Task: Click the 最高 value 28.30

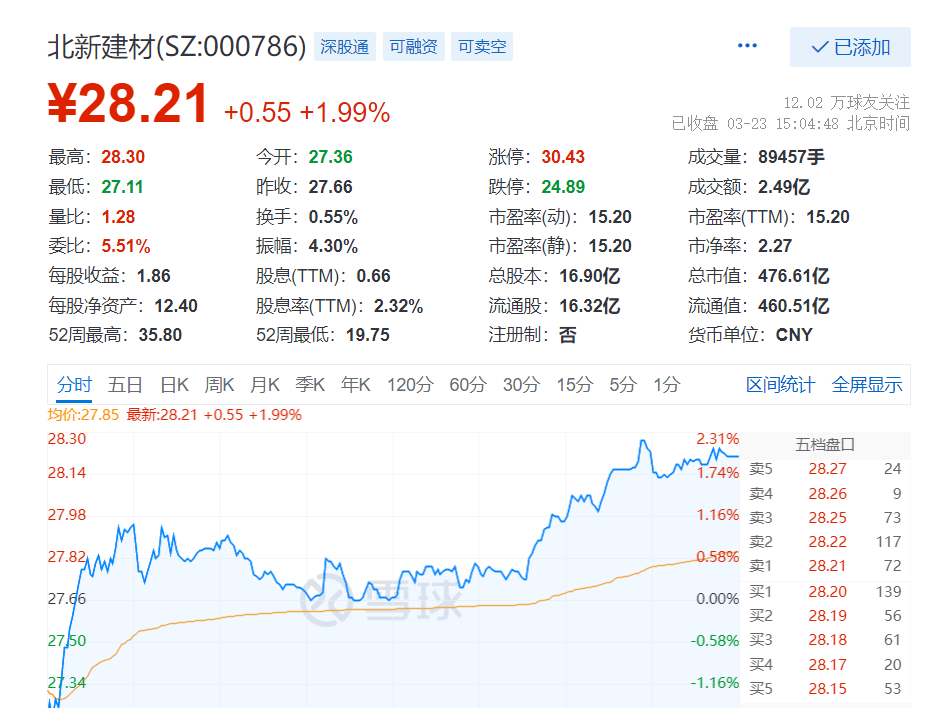Action: (x=123, y=157)
